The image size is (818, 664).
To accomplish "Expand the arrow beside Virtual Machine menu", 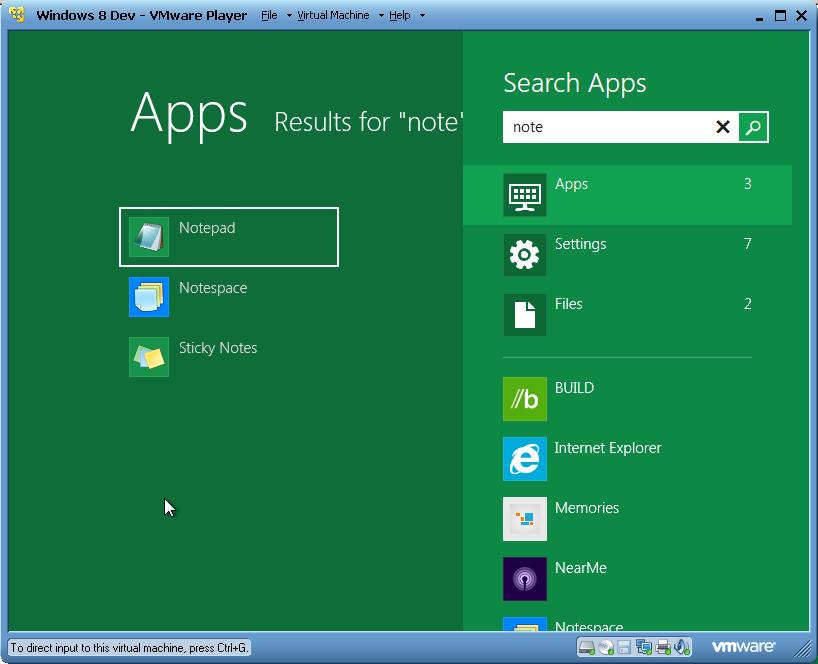I will (381, 16).
